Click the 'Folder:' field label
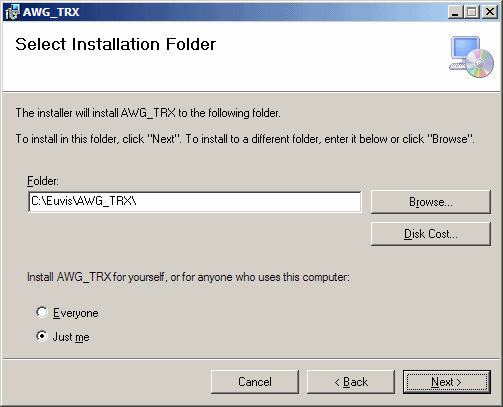The image size is (503, 407). point(43,181)
